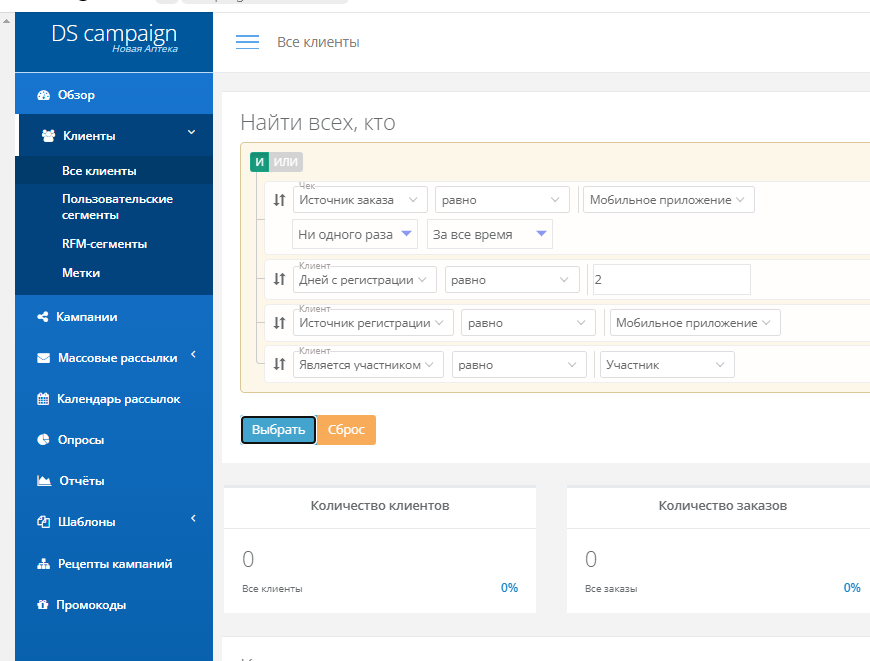The image size is (870, 661).
Task: Open Пользовательские сегменты in the sidebar
Action: pos(117,207)
